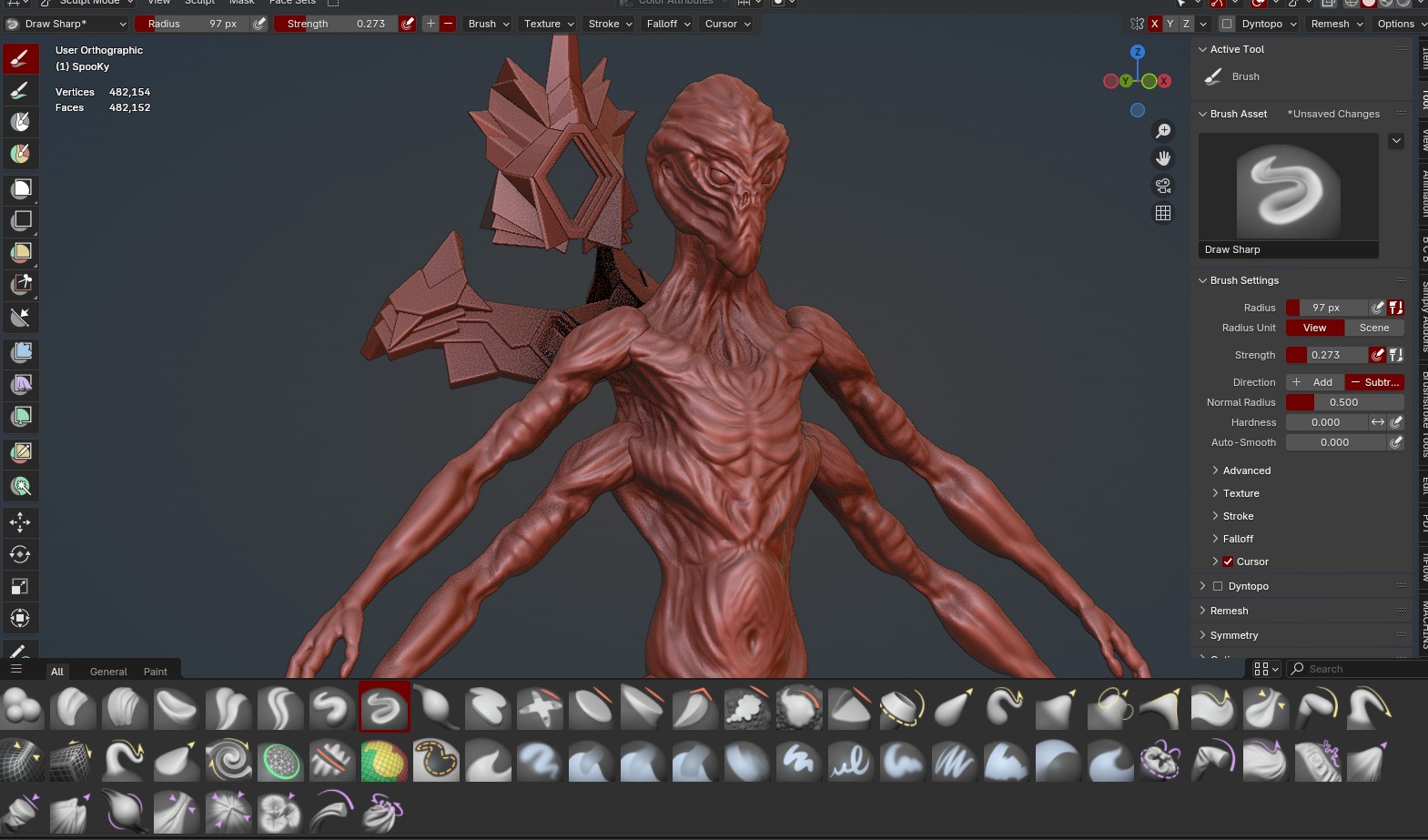Enable Dyntopo checkbox in sidebar panel
1428x840 pixels.
pyautogui.click(x=1218, y=586)
